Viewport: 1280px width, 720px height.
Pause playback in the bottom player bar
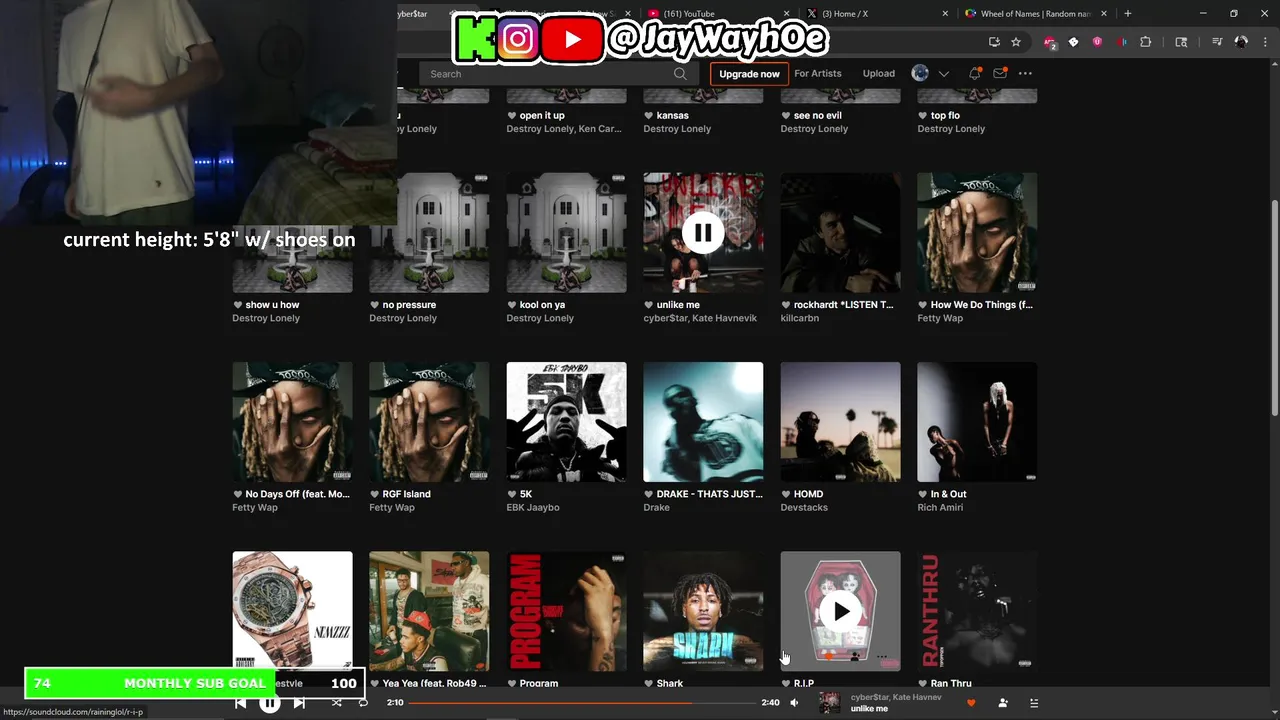pyautogui.click(x=270, y=703)
